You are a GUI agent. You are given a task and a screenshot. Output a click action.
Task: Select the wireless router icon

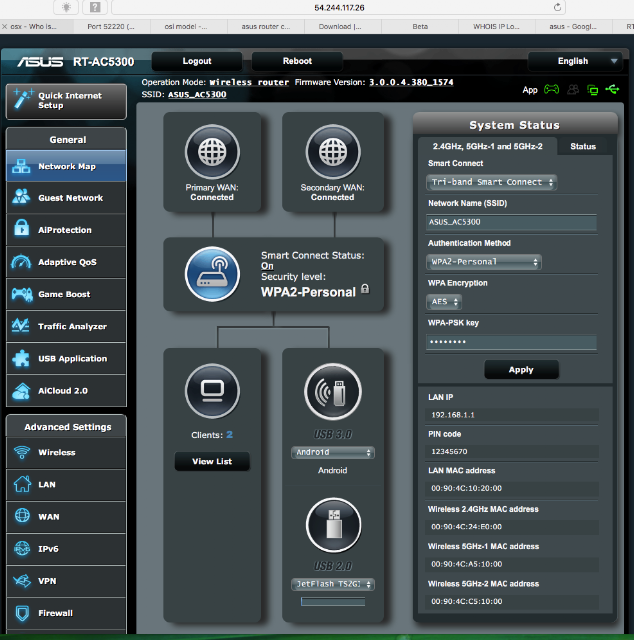[212, 274]
